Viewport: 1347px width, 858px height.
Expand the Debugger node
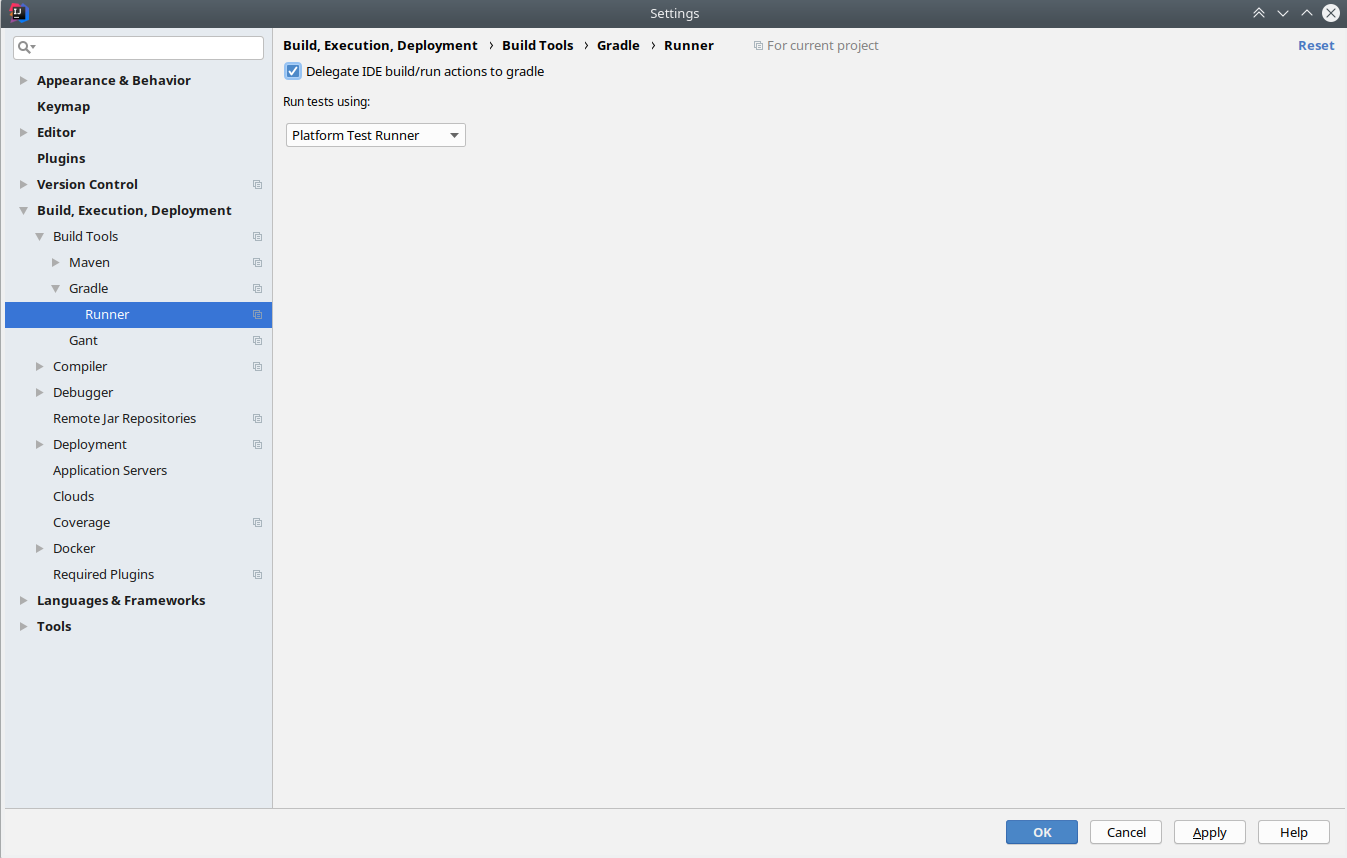point(39,393)
